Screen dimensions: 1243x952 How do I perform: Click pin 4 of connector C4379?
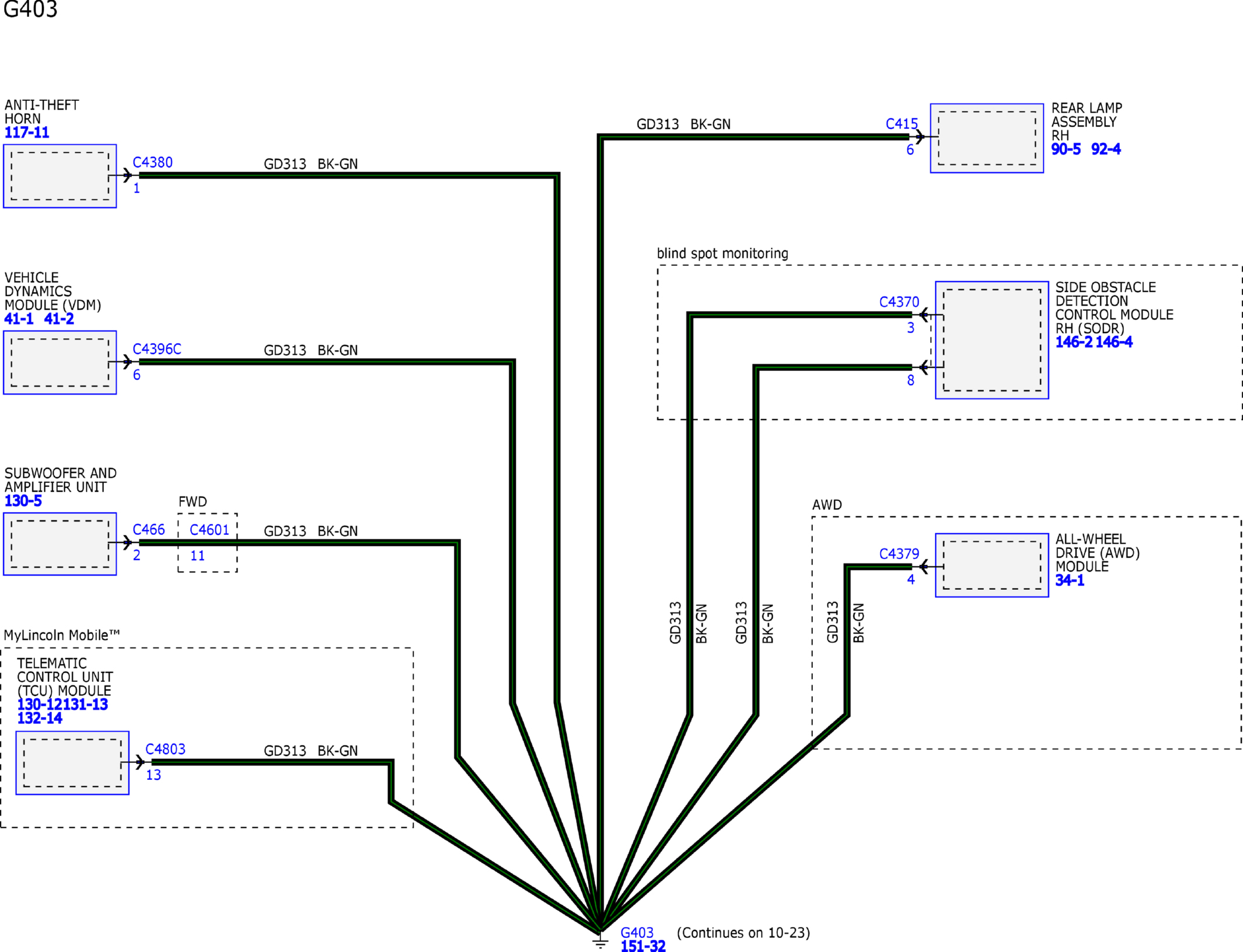click(x=910, y=580)
